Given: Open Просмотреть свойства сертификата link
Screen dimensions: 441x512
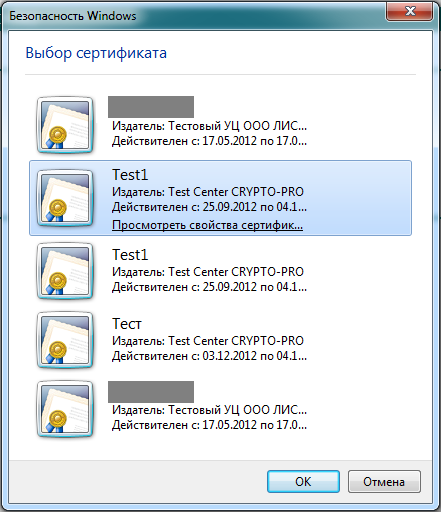Looking at the screenshot, I should click(x=207, y=225).
